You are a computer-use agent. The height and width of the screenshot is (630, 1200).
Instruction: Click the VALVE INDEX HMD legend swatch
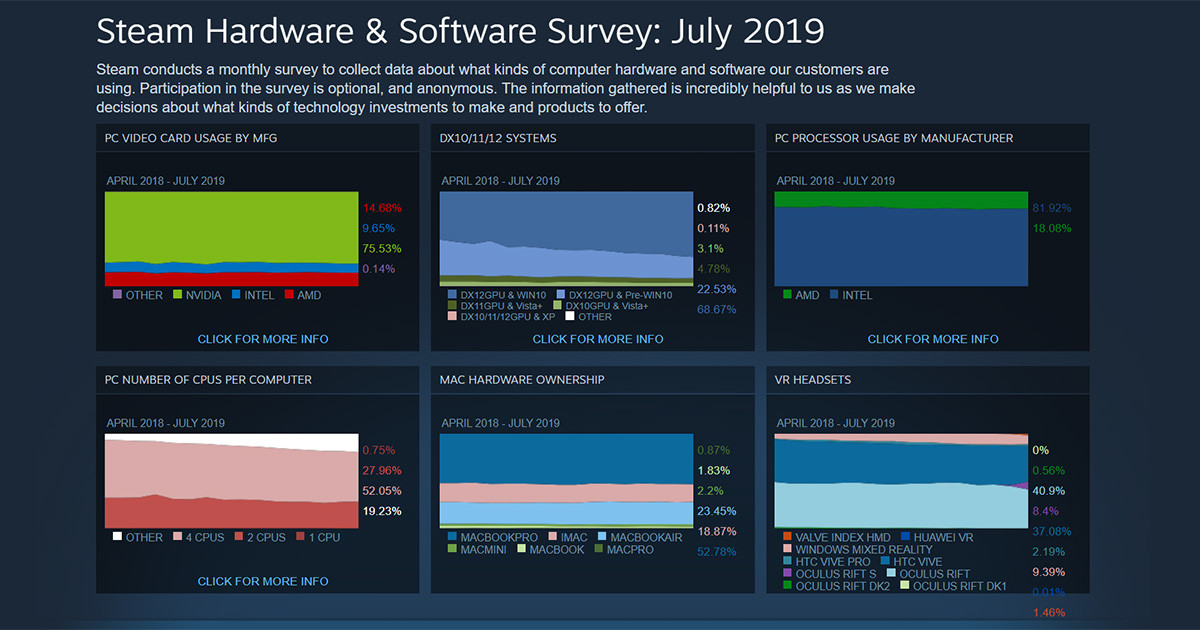point(787,537)
